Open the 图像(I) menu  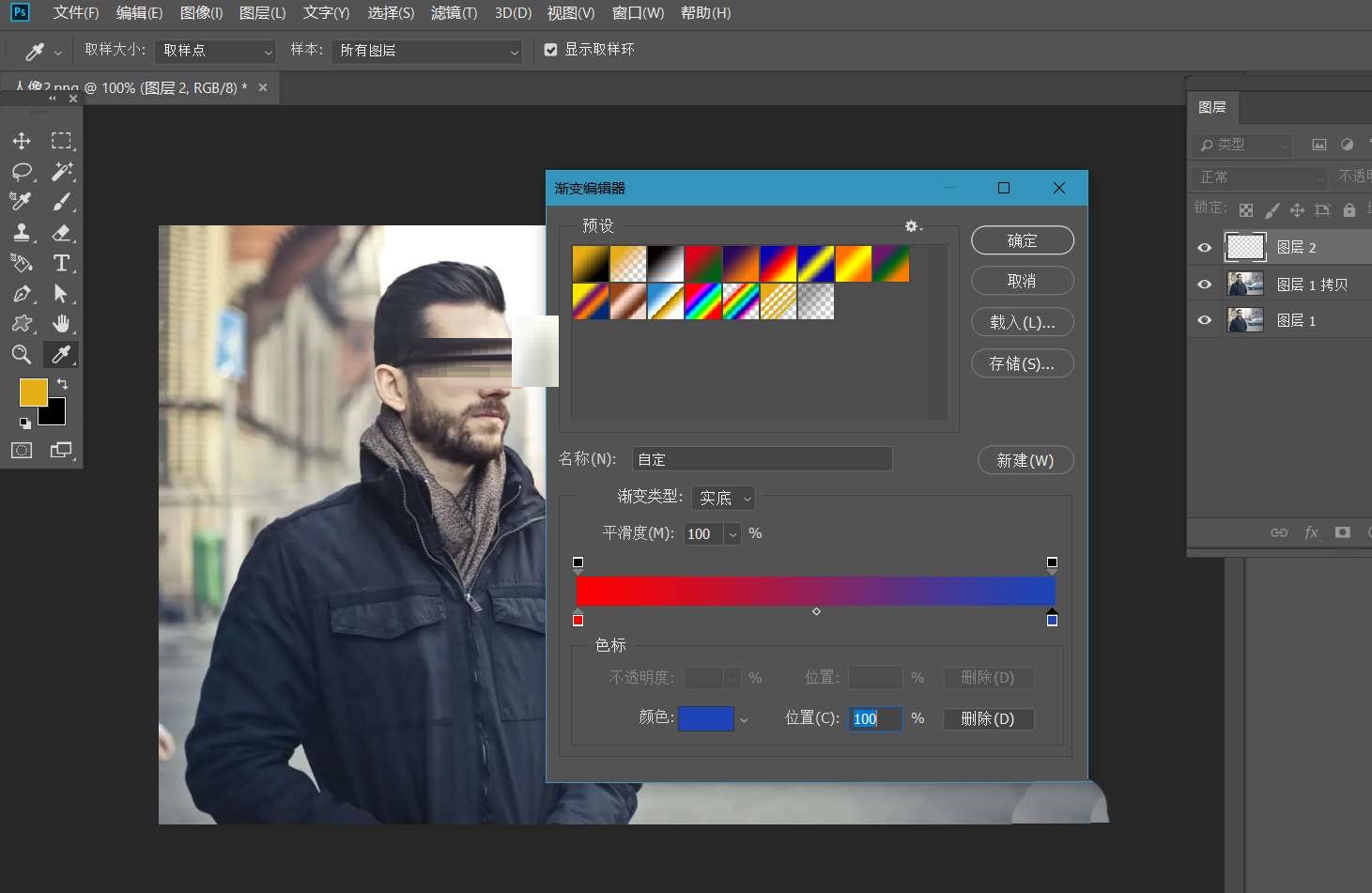(201, 13)
